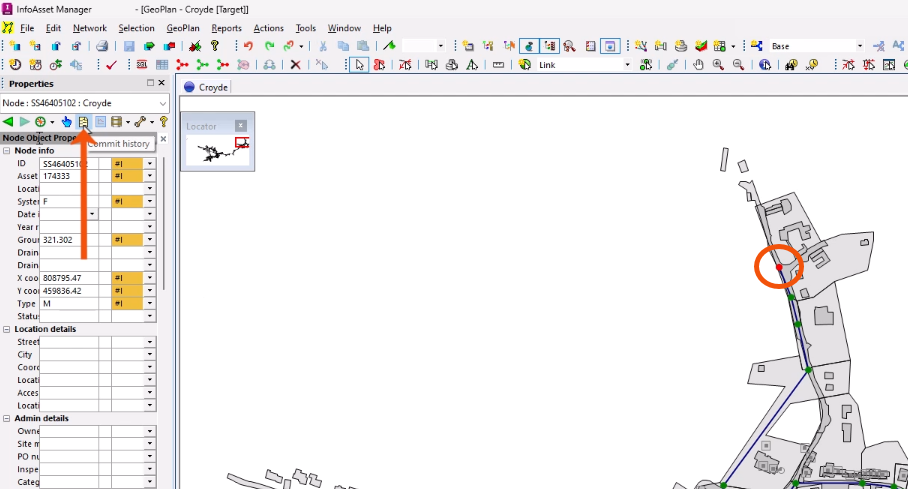Open the Reports menu
Viewport: 908px width, 489px height.
(x=226, y=28)
